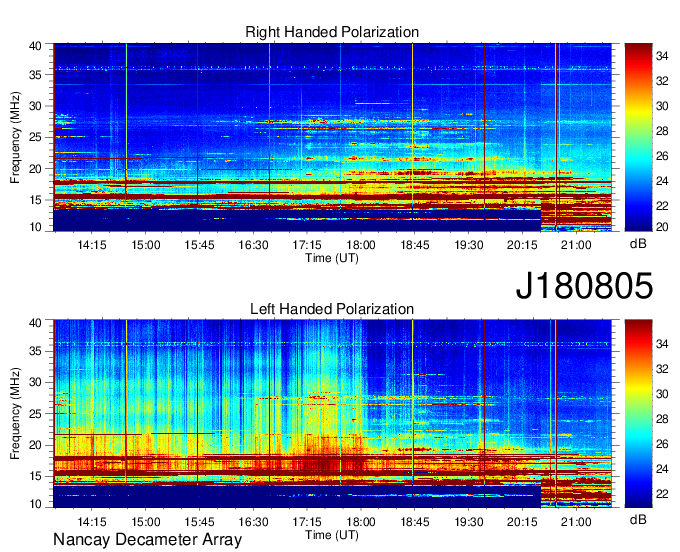Click the 18:00 tick label on the bottom plot
Image resolution: width=680 pixels, height=552 pixels.
361,522
